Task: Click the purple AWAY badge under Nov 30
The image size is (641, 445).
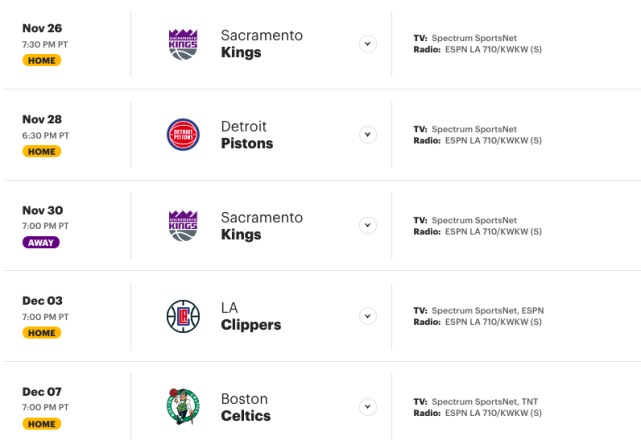Action: 41,242
